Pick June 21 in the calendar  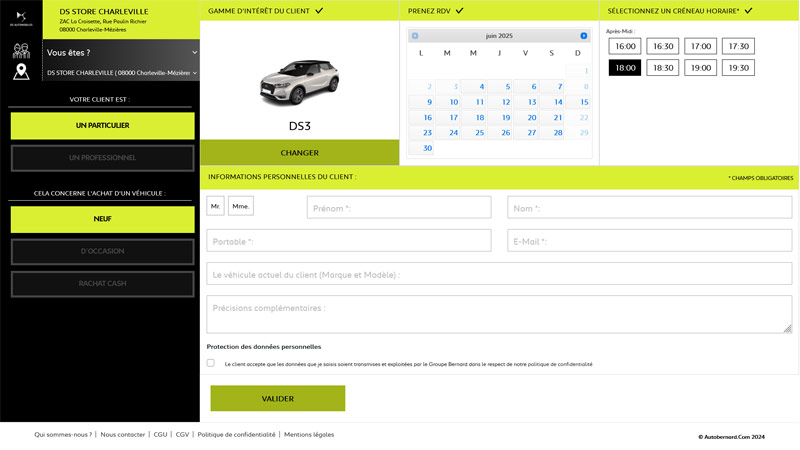pyautogui.click(x=552, y=117)
